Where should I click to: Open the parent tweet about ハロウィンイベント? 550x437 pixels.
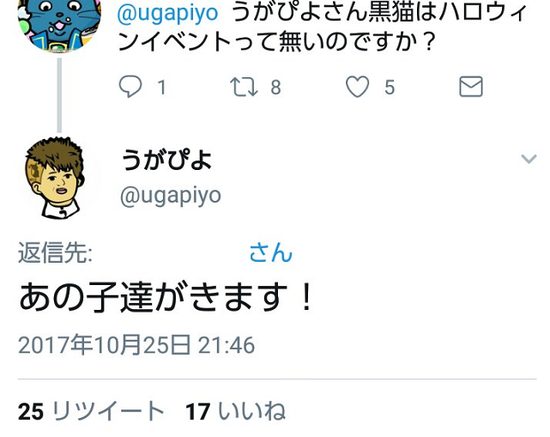point(323,27)
